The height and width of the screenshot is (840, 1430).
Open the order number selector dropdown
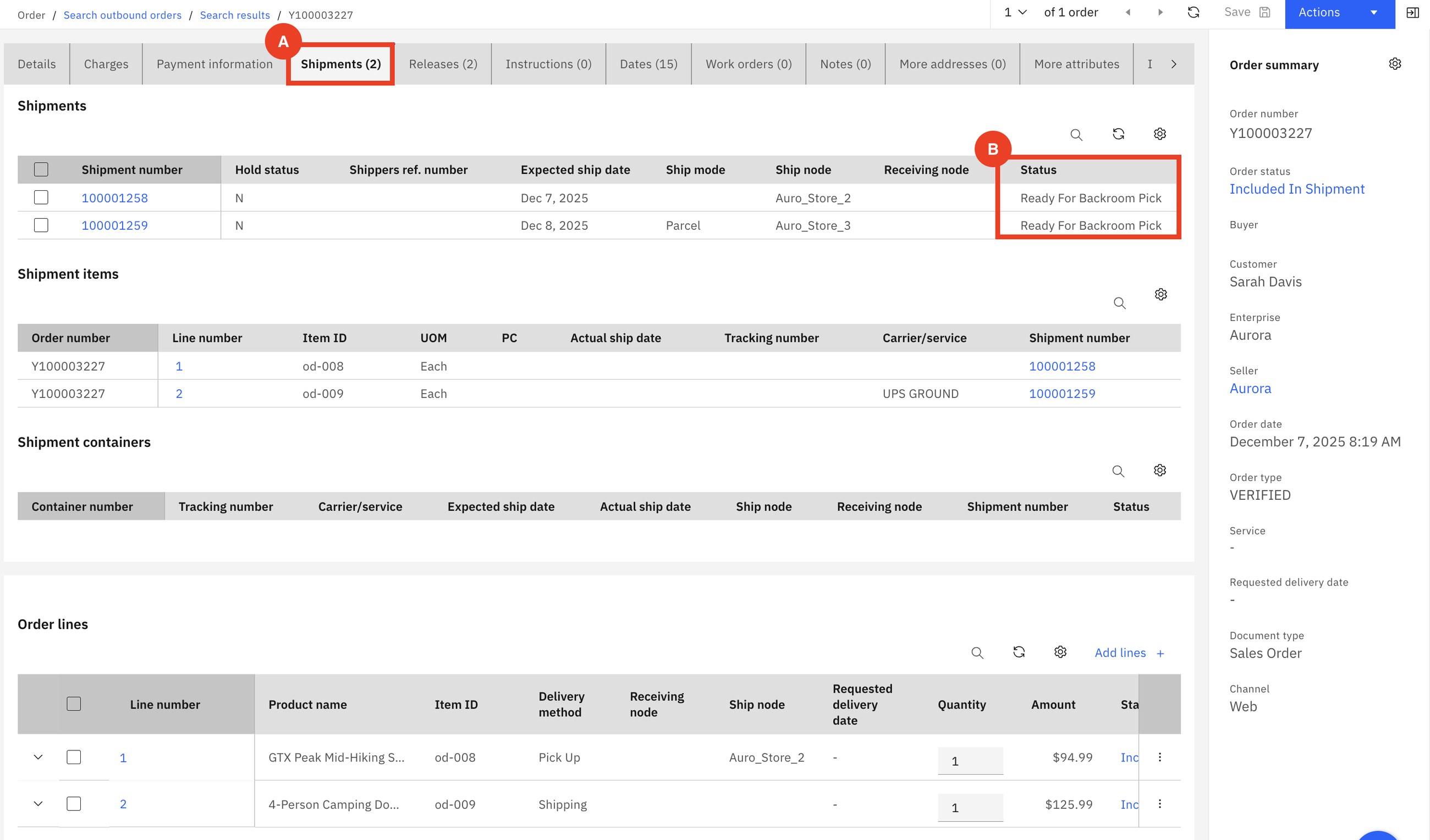[1015, 13]
